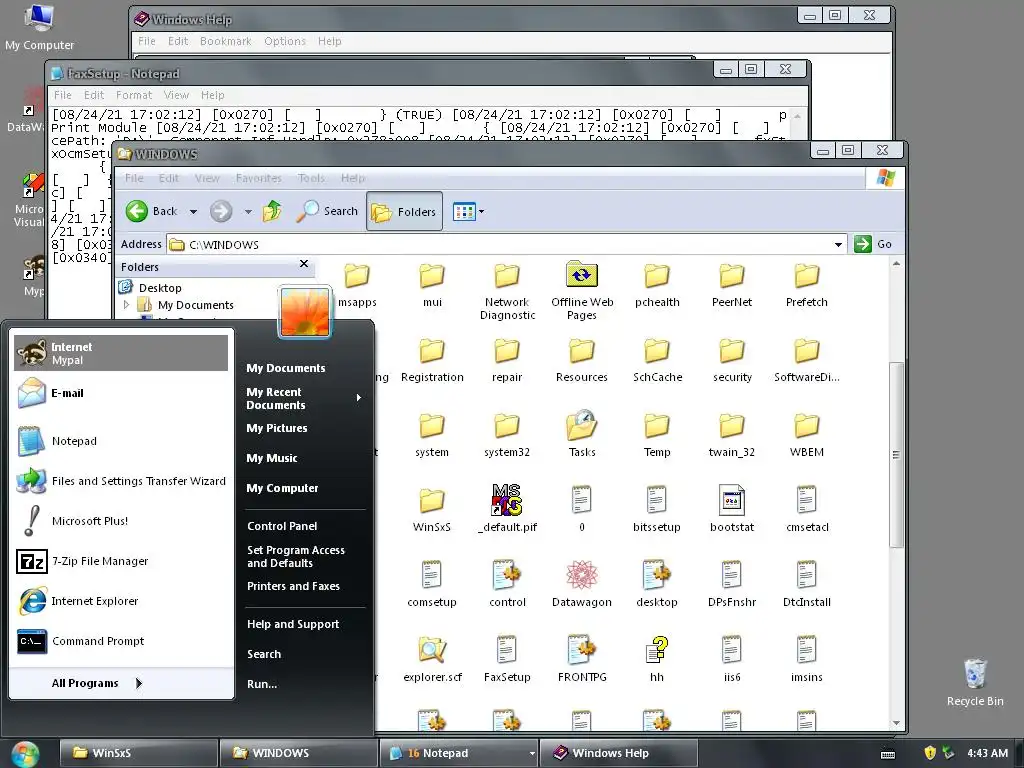Open the Tools menu in WINDOWS explorer
The image size is (1024, 768).
tap(311, 178)
